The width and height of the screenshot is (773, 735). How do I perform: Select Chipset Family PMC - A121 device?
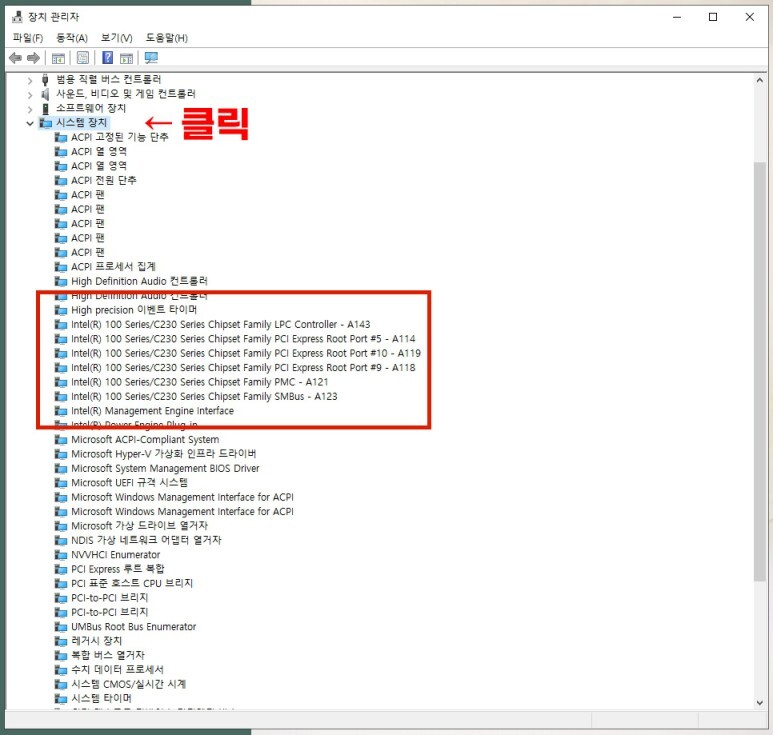click(200, 382)
